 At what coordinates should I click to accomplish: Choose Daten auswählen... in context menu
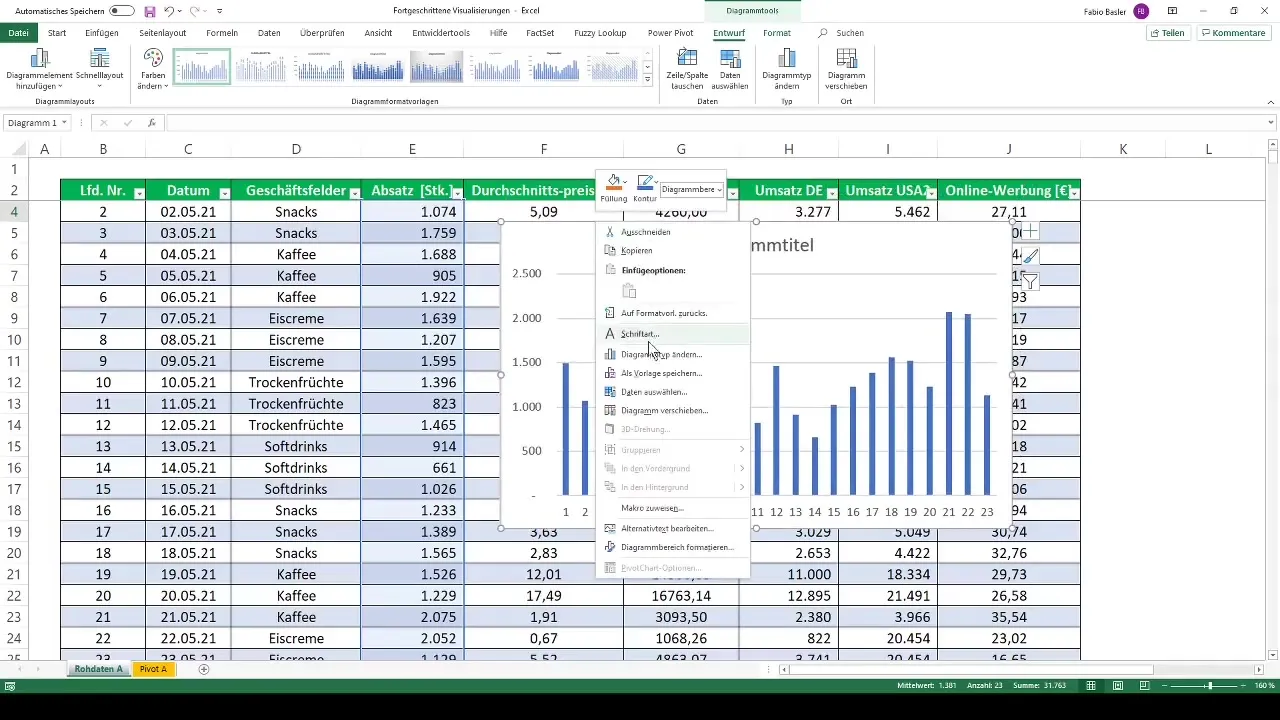pyautogui.click(x=672, y=392)
